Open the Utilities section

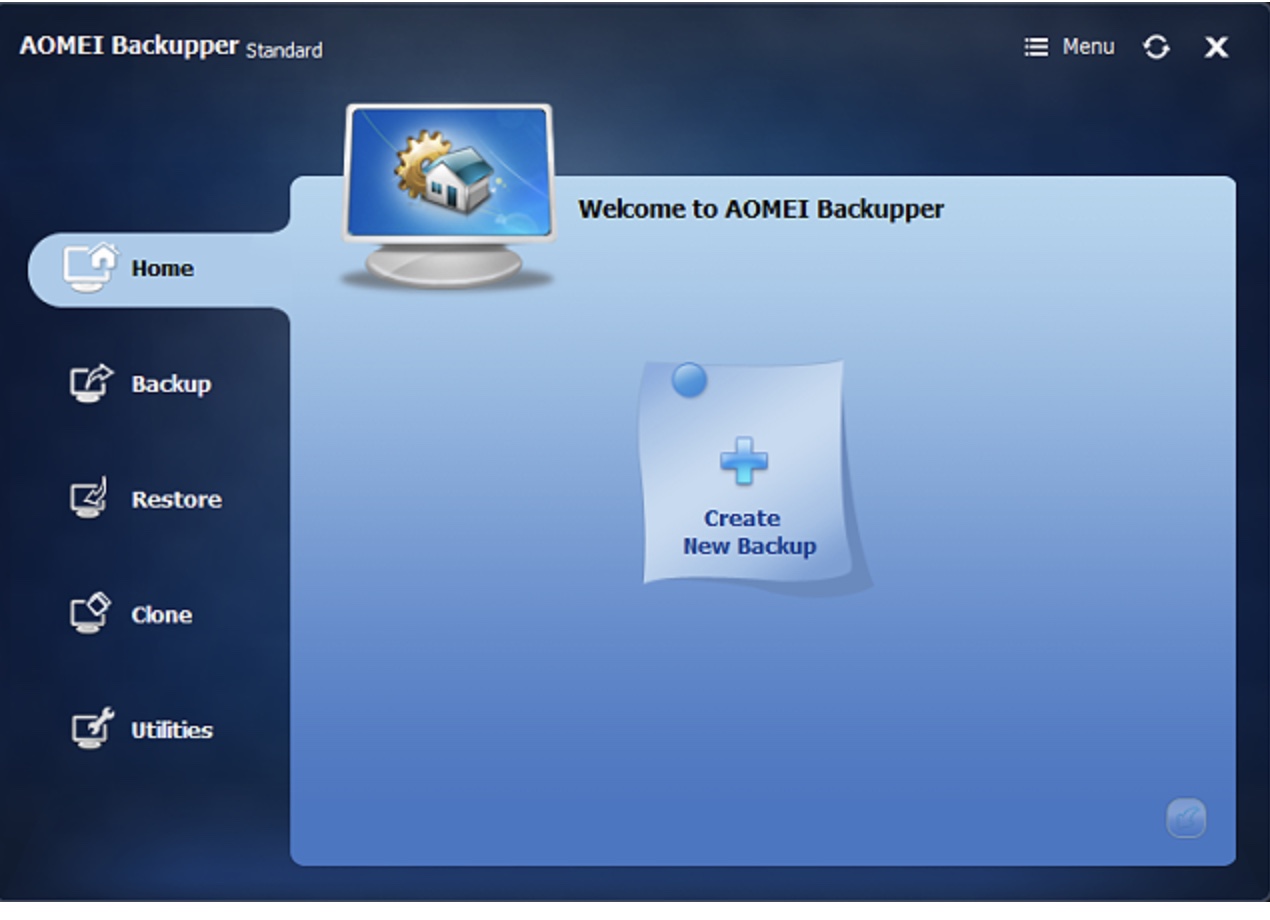(x=141, y=729)
